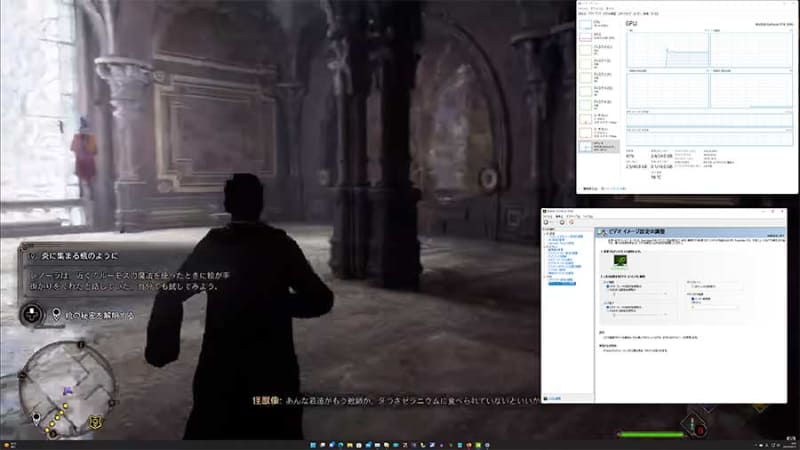Select Adjust video image settings tree item
The width and height of the screenshot is (800, 450).
click(x=562, y=284)
